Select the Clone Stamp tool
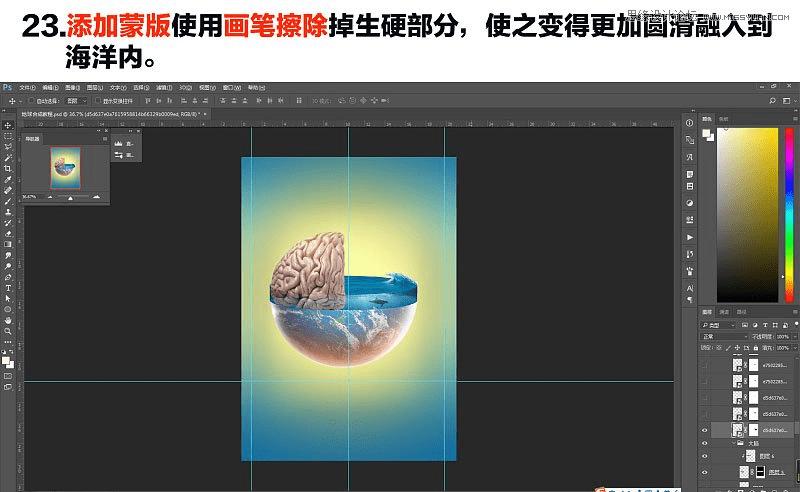Viewport: 800px width, 492px height. [8, 212]
